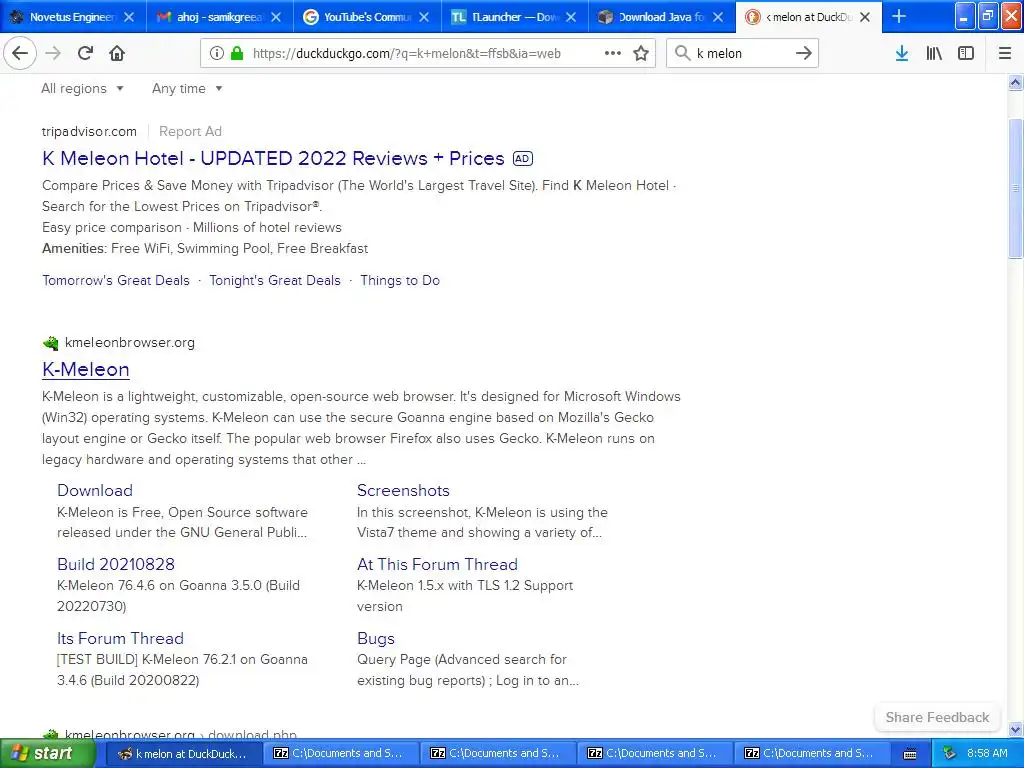
Task: Close the ahoj Gmail tab
Action: tap(276, 17)
